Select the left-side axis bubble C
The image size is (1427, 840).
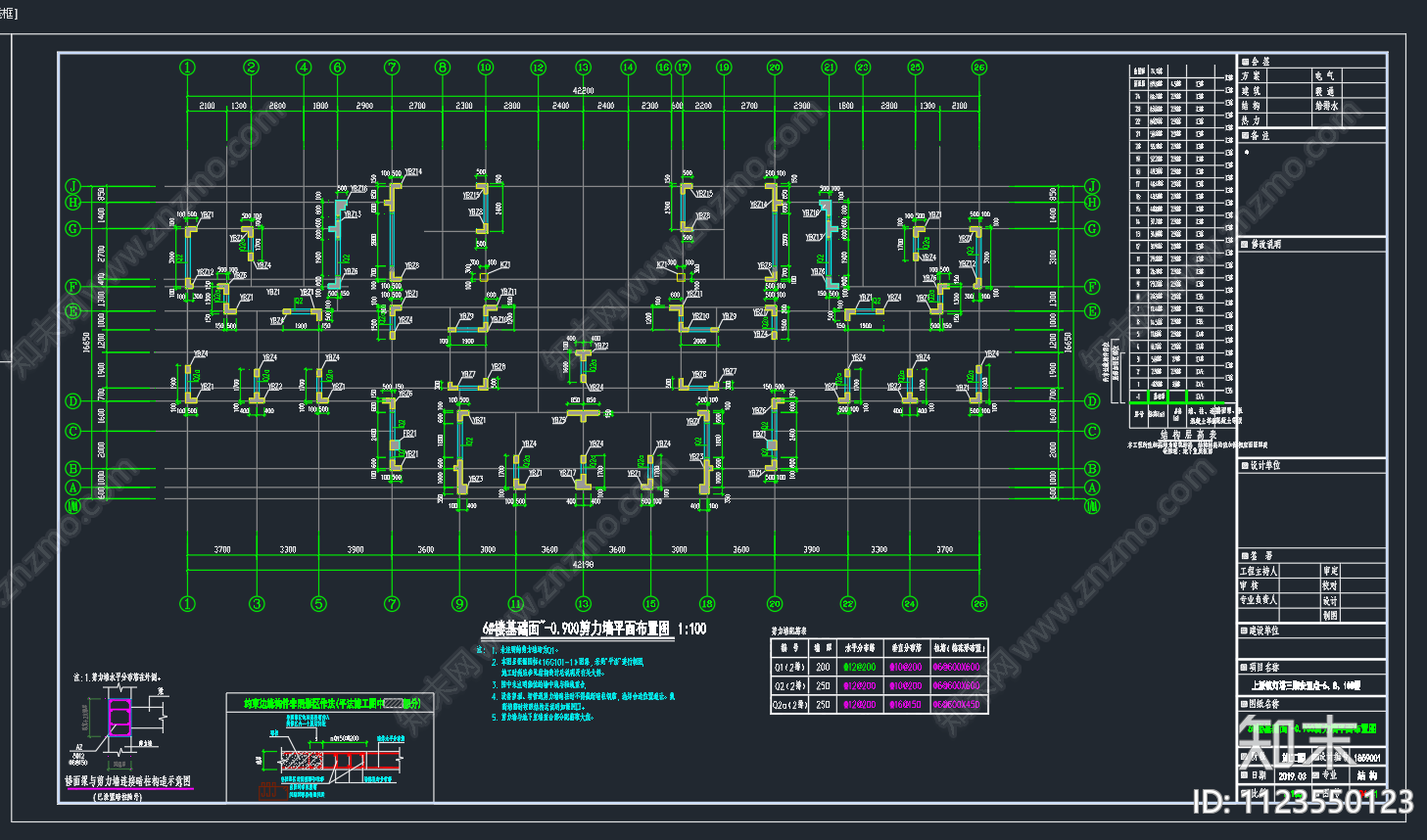pyautogui.click(x=72, y=431)
